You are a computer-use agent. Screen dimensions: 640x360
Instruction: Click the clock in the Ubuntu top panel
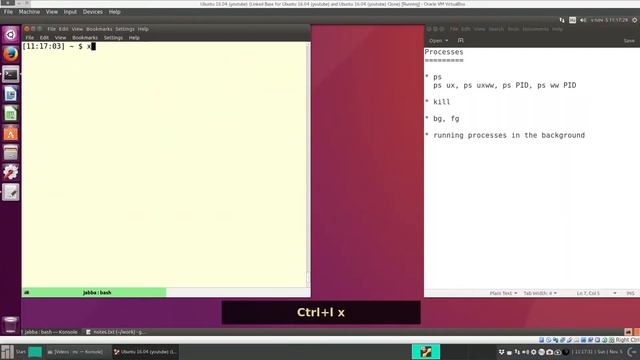click(x=609, y=20)
